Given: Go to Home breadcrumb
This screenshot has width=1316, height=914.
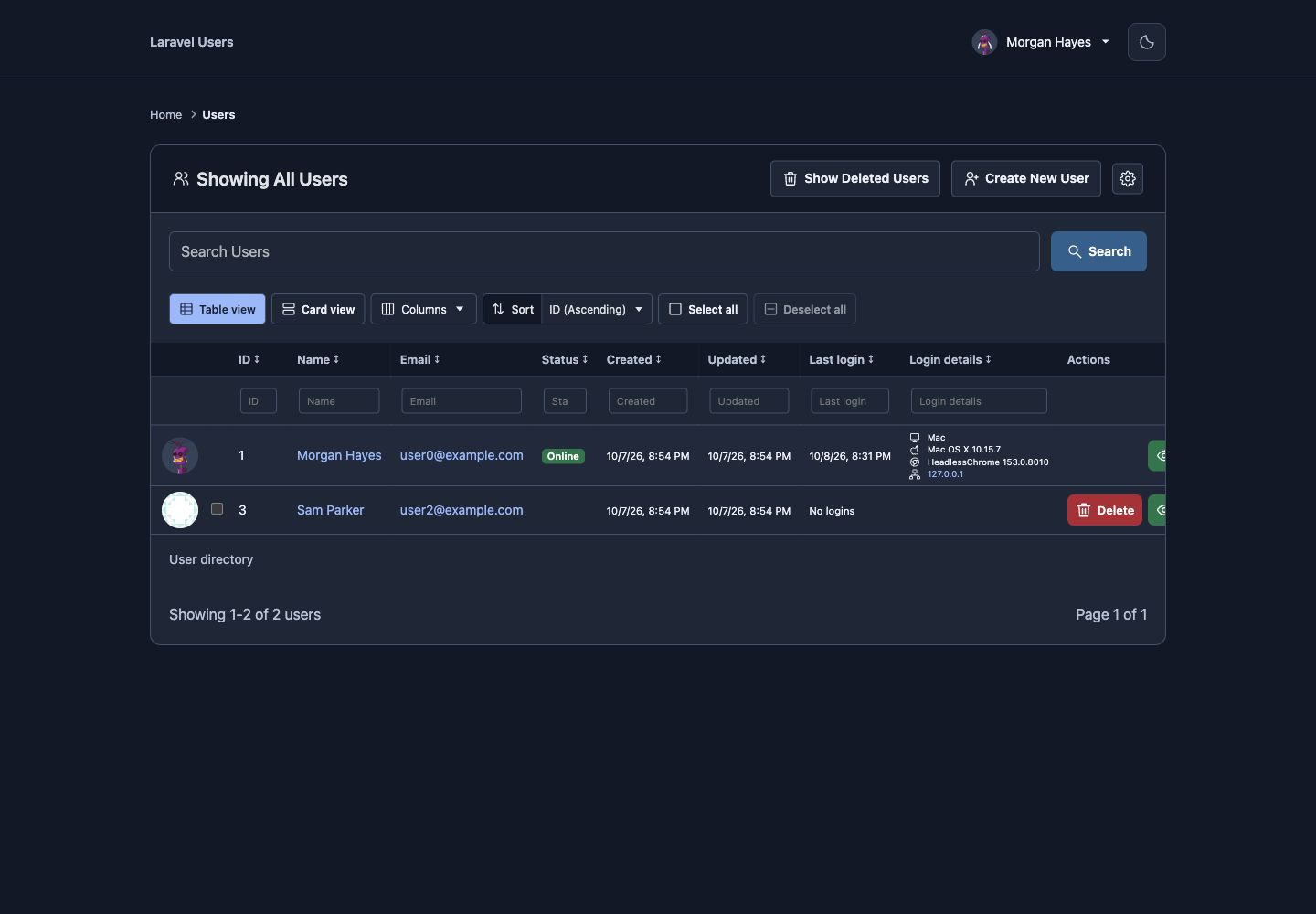Looking at the screenshot, I should point(165,114).
